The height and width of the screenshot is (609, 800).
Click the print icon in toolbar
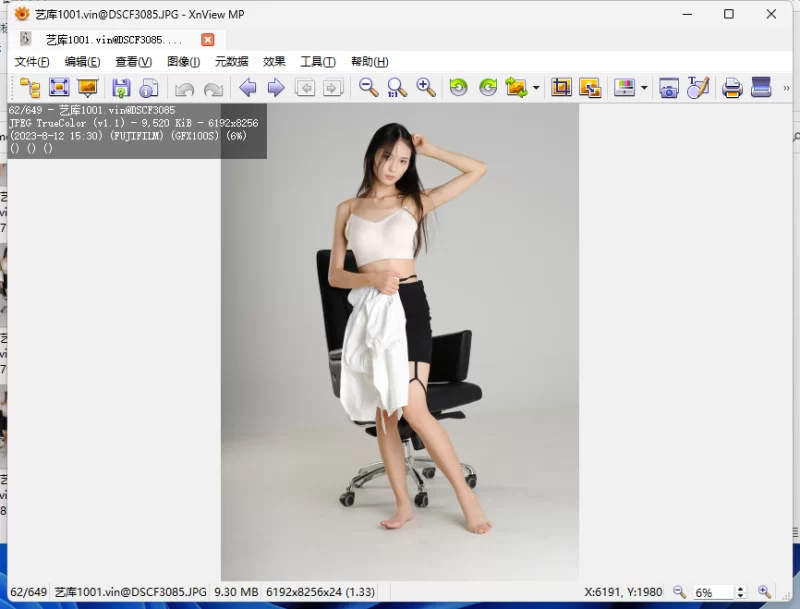tap(732, 88)
